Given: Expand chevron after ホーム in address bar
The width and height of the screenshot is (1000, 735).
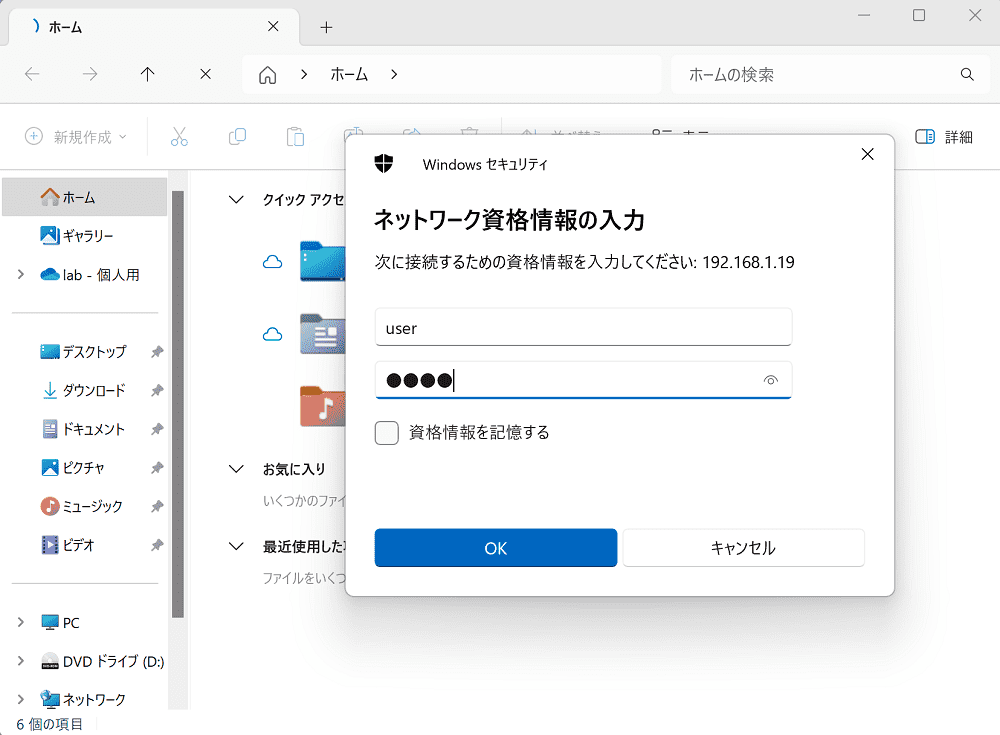Looking at the screenshot, I should tap(394, 75).
